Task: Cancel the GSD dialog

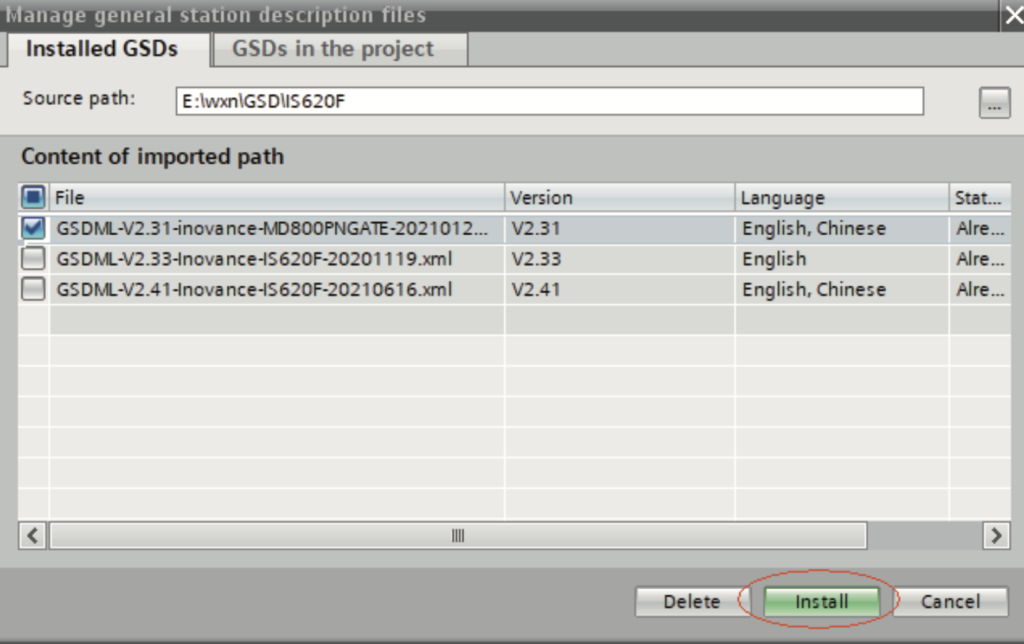Action: tap(950, 601)
